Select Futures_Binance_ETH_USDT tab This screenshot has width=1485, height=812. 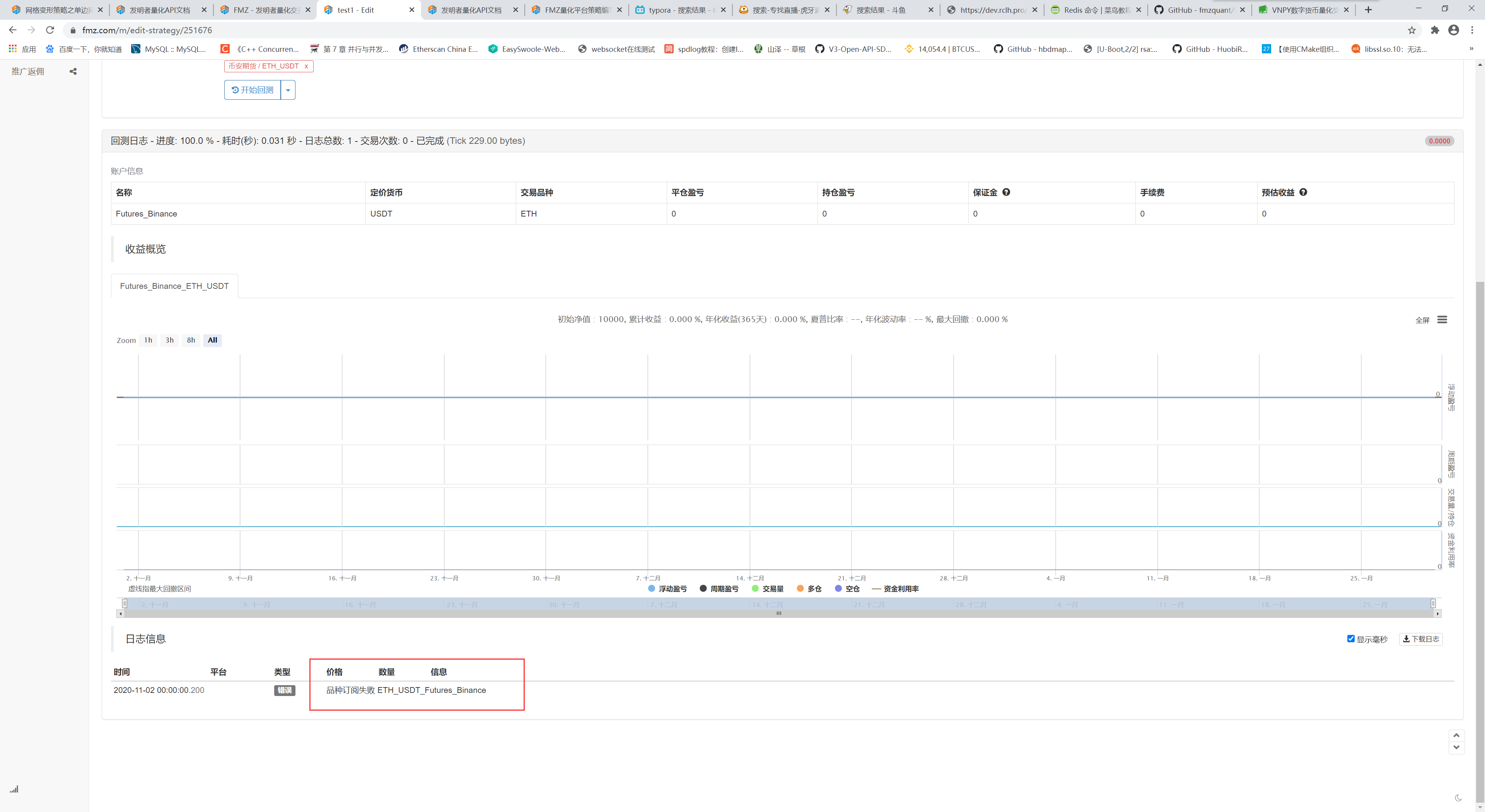174,286
